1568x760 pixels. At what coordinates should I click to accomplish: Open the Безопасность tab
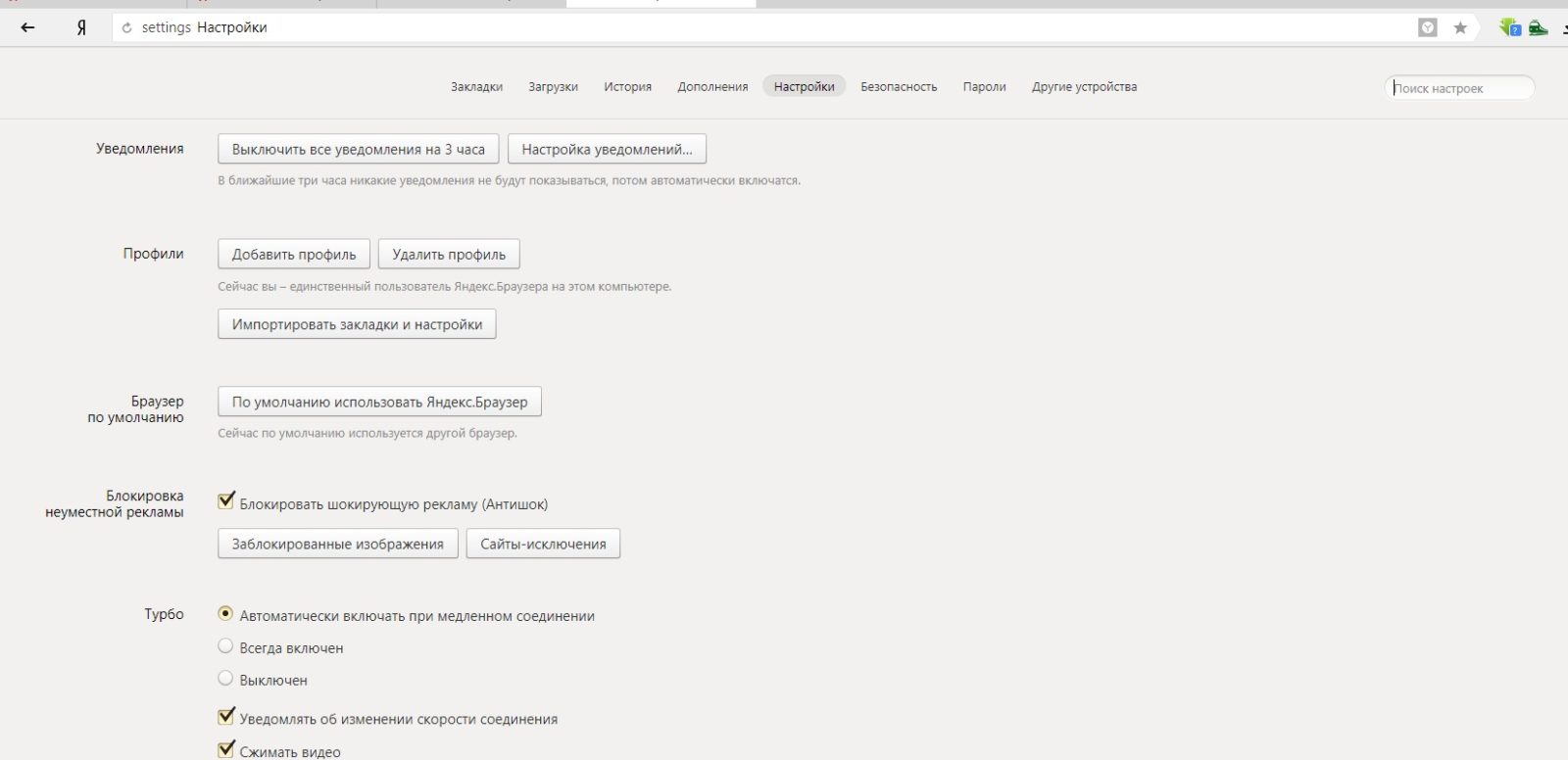(x=899, y=87)
